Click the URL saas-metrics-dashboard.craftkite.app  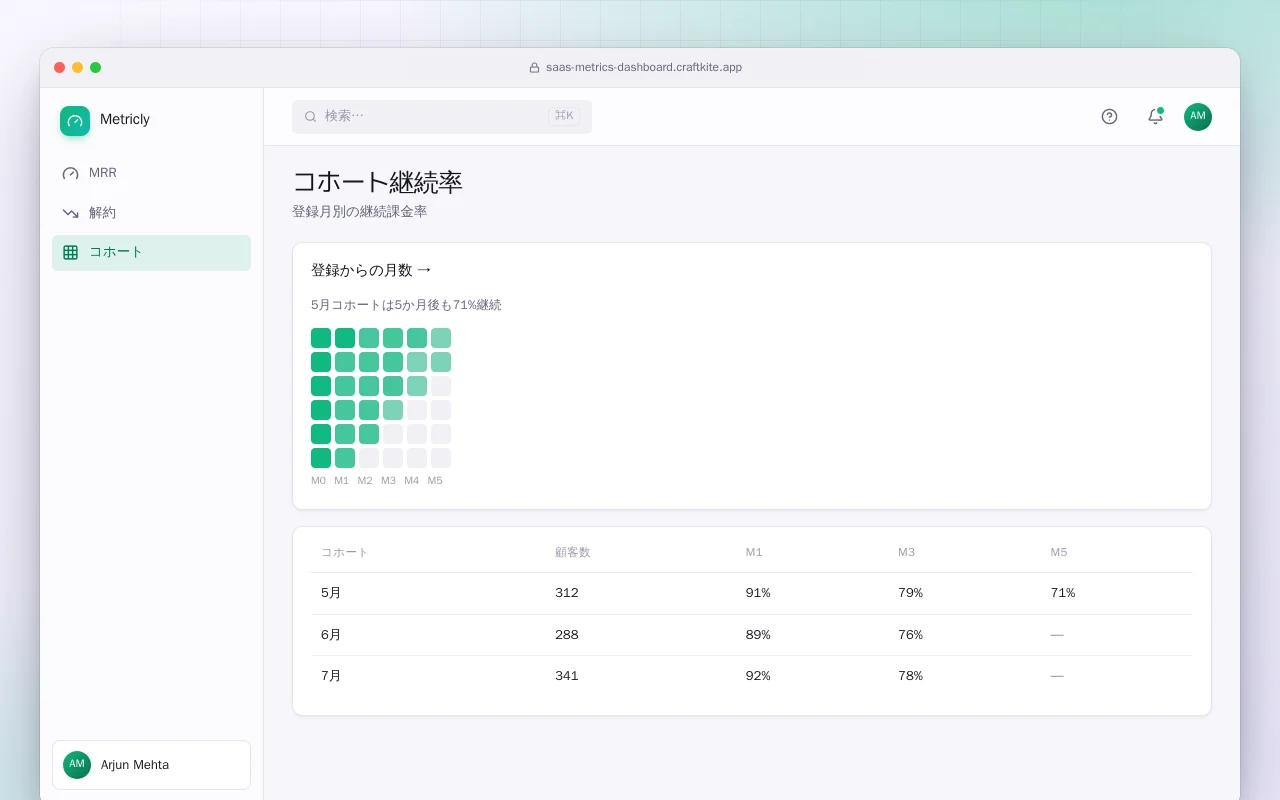(644, 68)
